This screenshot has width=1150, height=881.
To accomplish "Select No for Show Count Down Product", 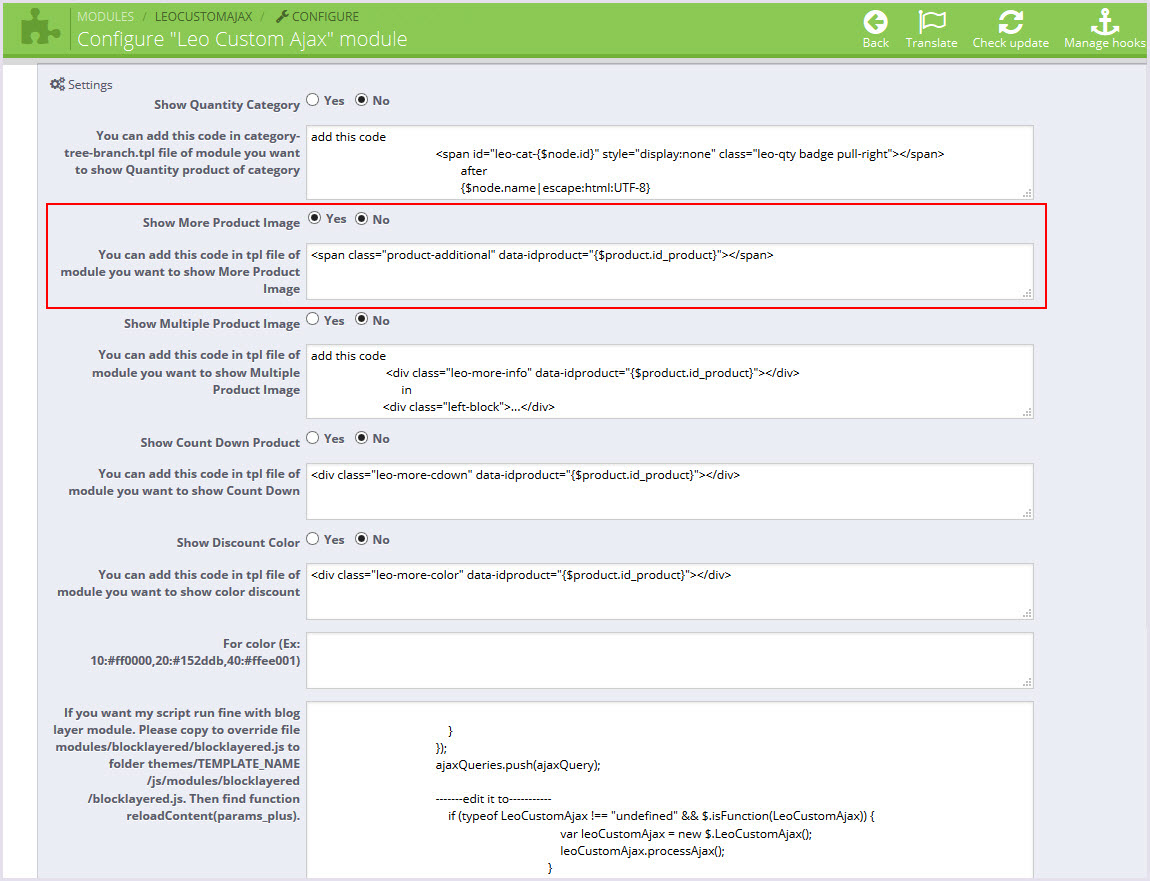I will click(362, 438).
